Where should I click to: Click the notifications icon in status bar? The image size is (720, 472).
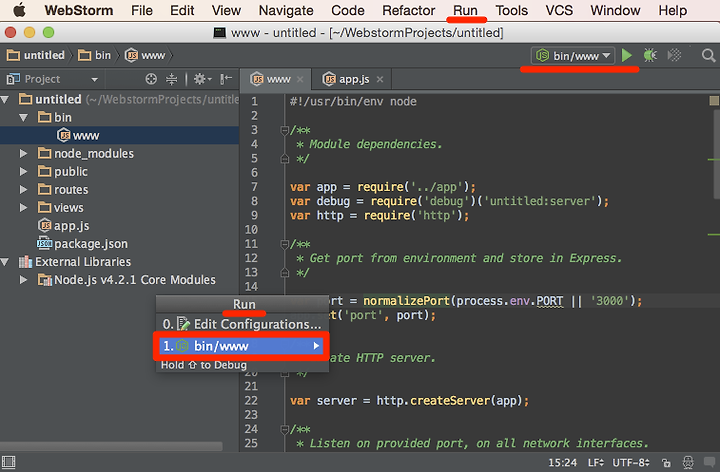click(709, 461)
